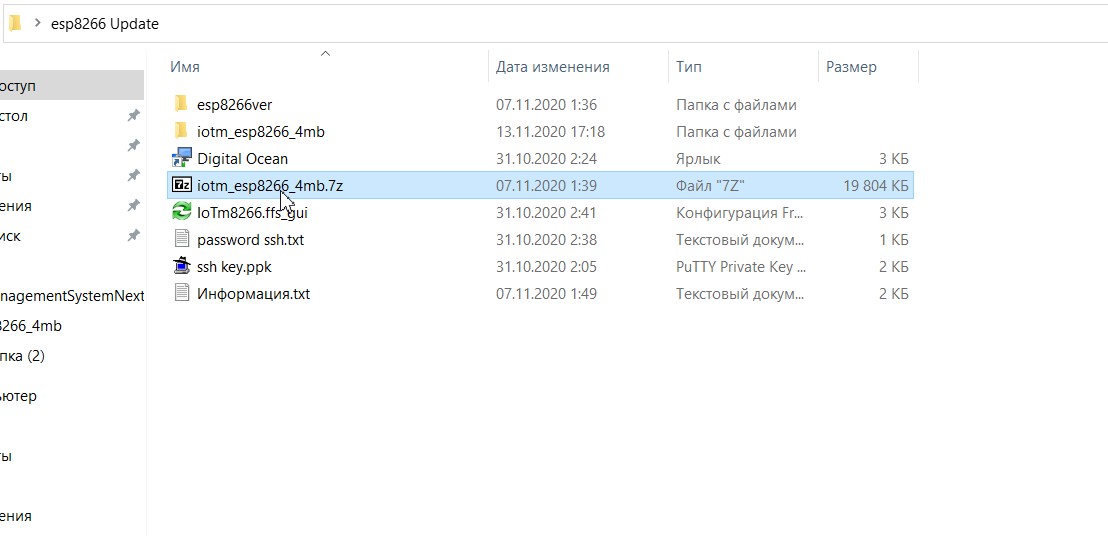The image size is (1108, 536).
Task: Click the IoTm8266.ffs_gui sync icon
Action: pyautogui.click(x=181, y=212)
